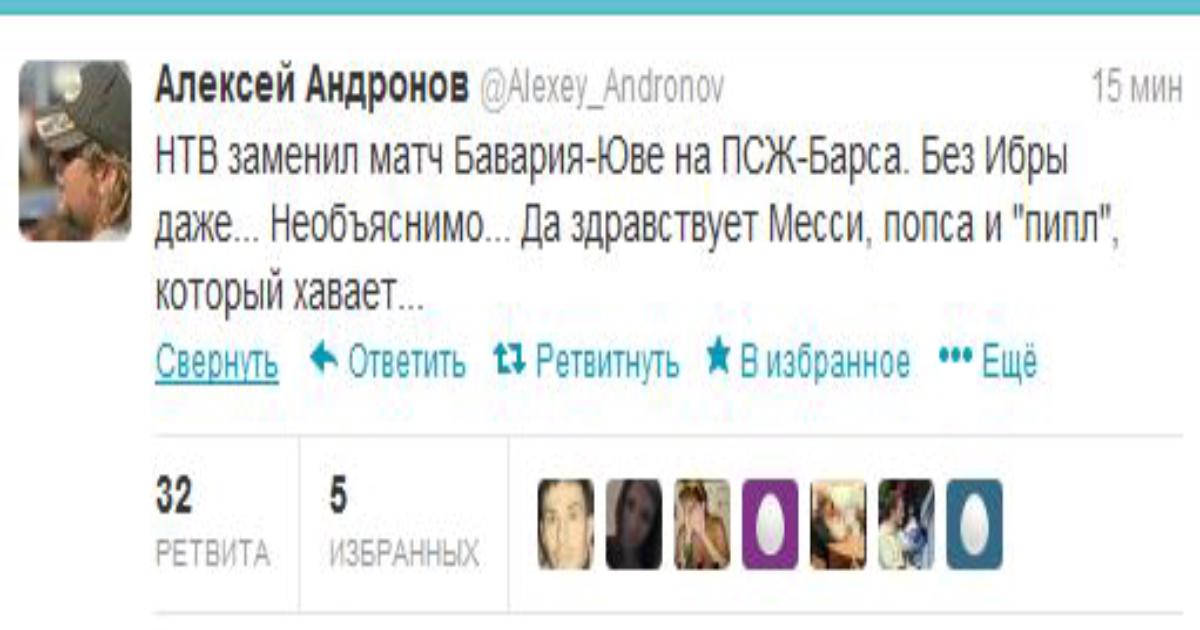The image size is (1200, 630).
Task: Click the reply arrow icon next to Ответить
Action: pos(322,358)
